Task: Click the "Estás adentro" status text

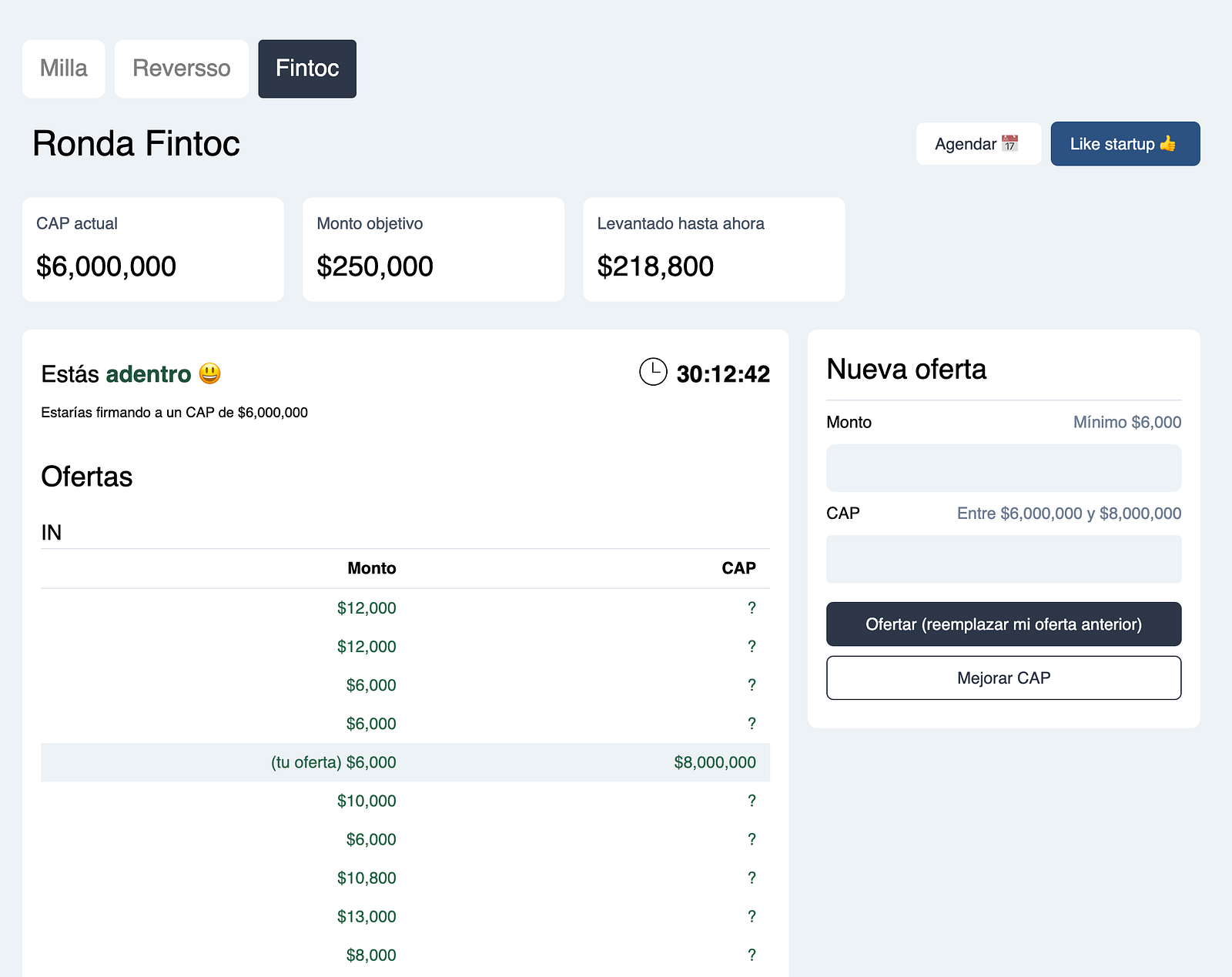Action: click(x=116, y=374)
